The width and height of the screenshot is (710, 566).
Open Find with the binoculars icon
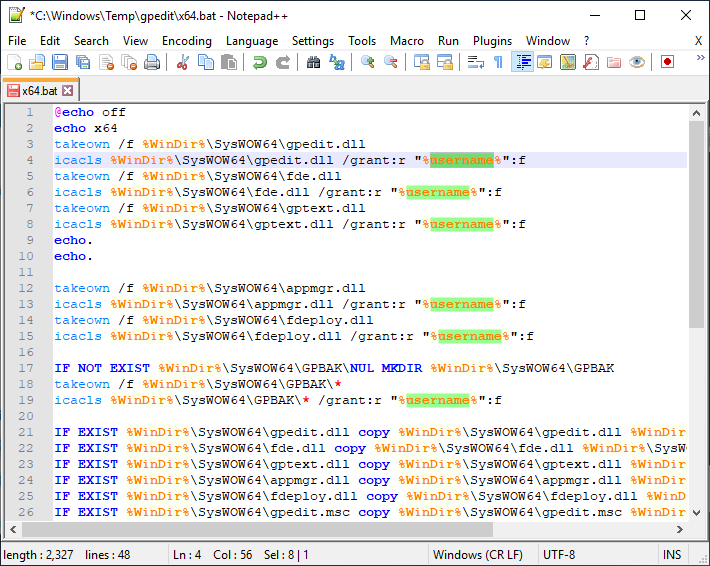pyautogui.click(x=313, y=62)
